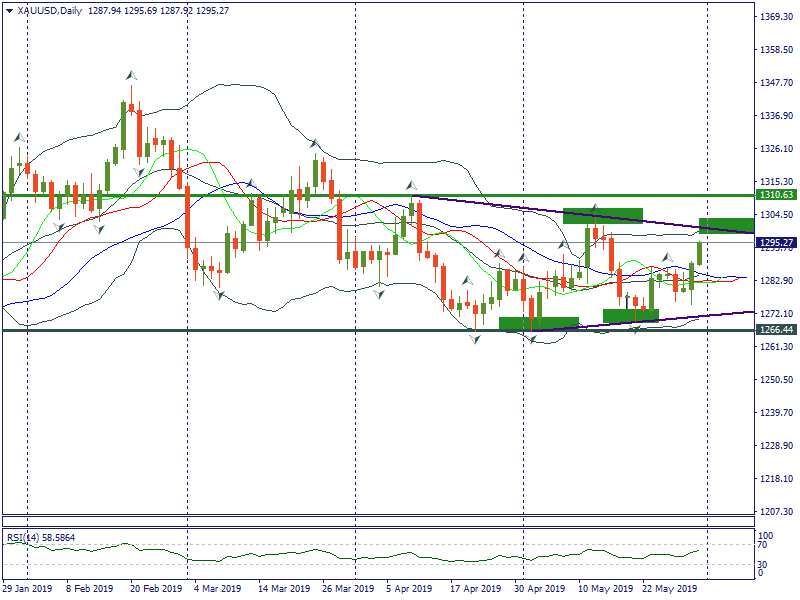The image size is (800, 600).
Task: Select the bottom-left green rectangle on the support line
Action: point(538,323)
